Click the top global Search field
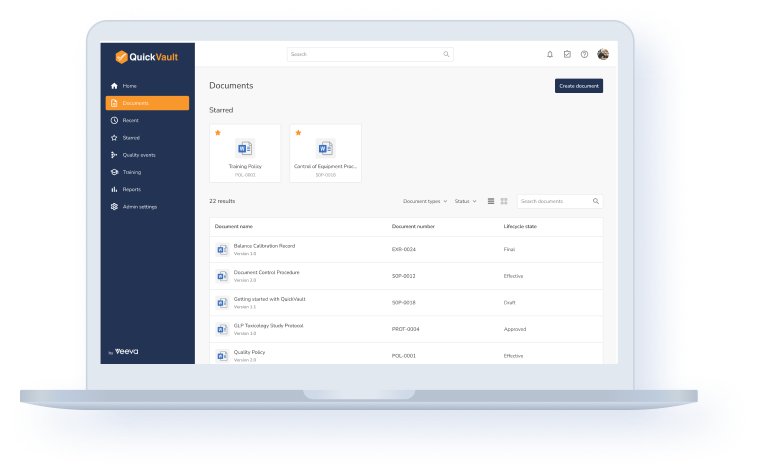 tap(370, 54)
